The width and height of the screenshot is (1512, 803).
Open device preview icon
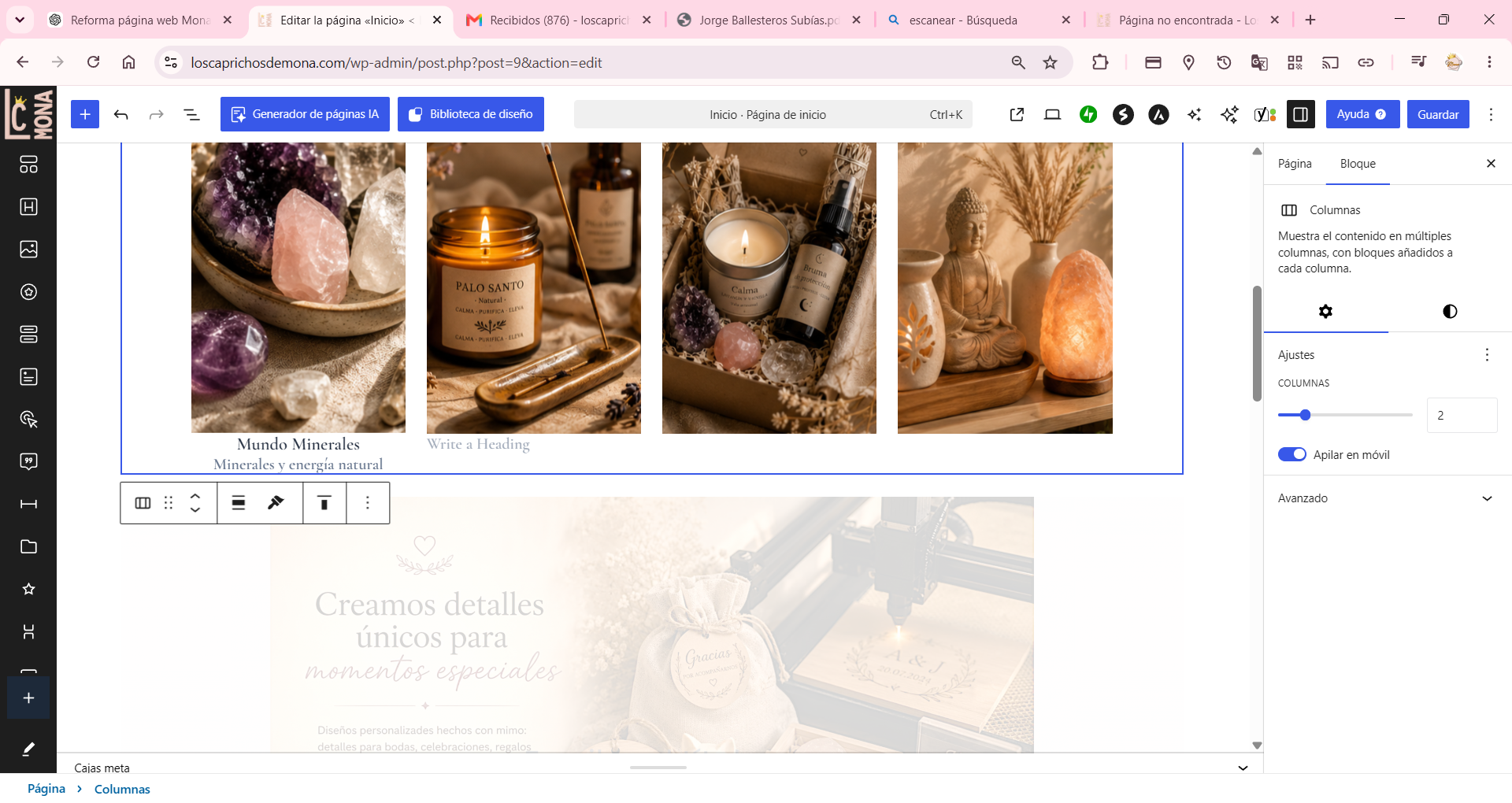point(1052,115)
